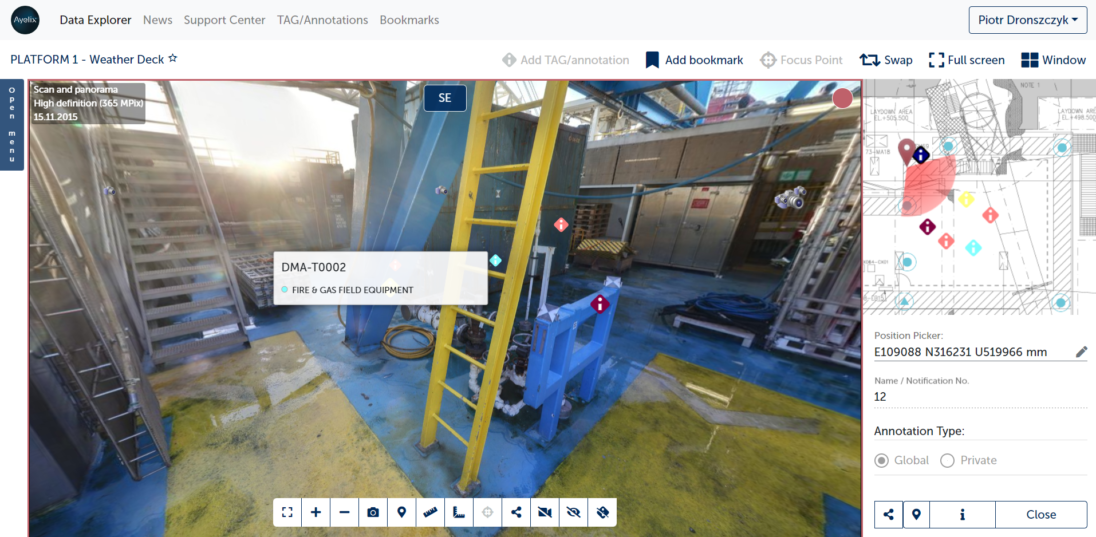Click Add bookmark
Screen dimensions: 1096x537
pyautogui.click(x=694, y=60)
